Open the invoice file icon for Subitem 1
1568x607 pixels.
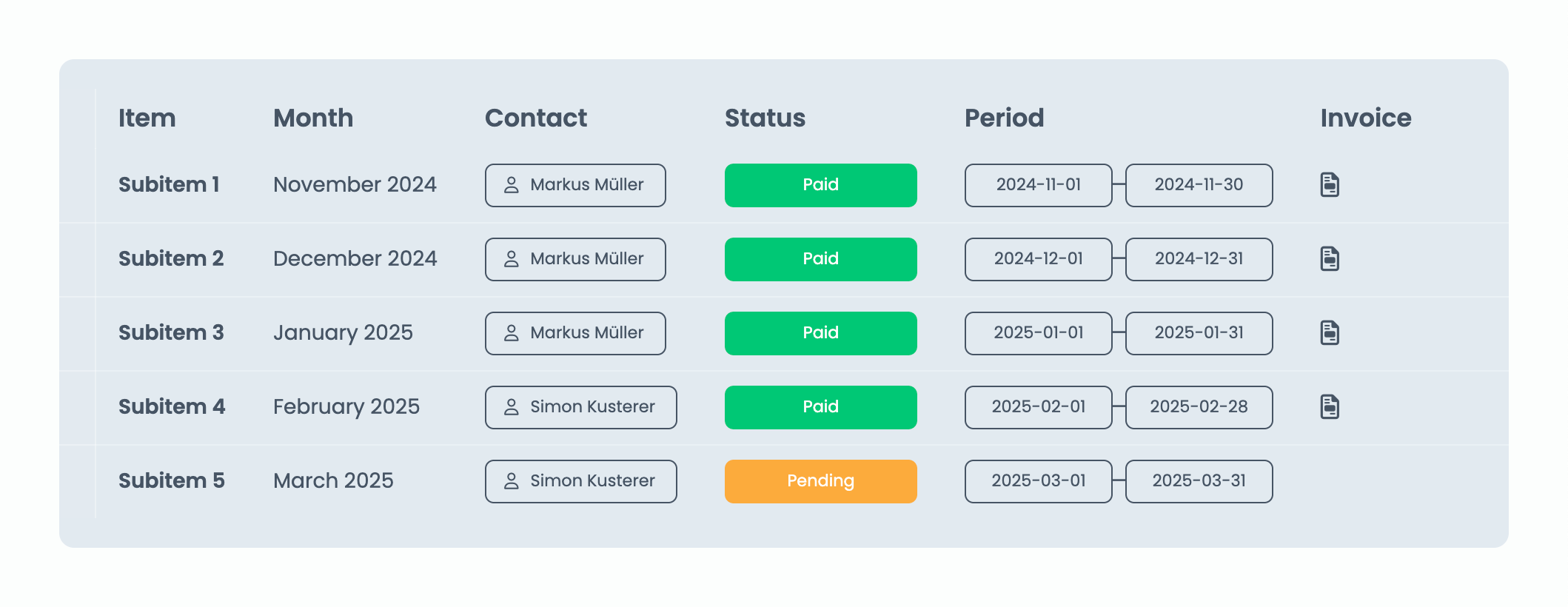pos(1330,185)
